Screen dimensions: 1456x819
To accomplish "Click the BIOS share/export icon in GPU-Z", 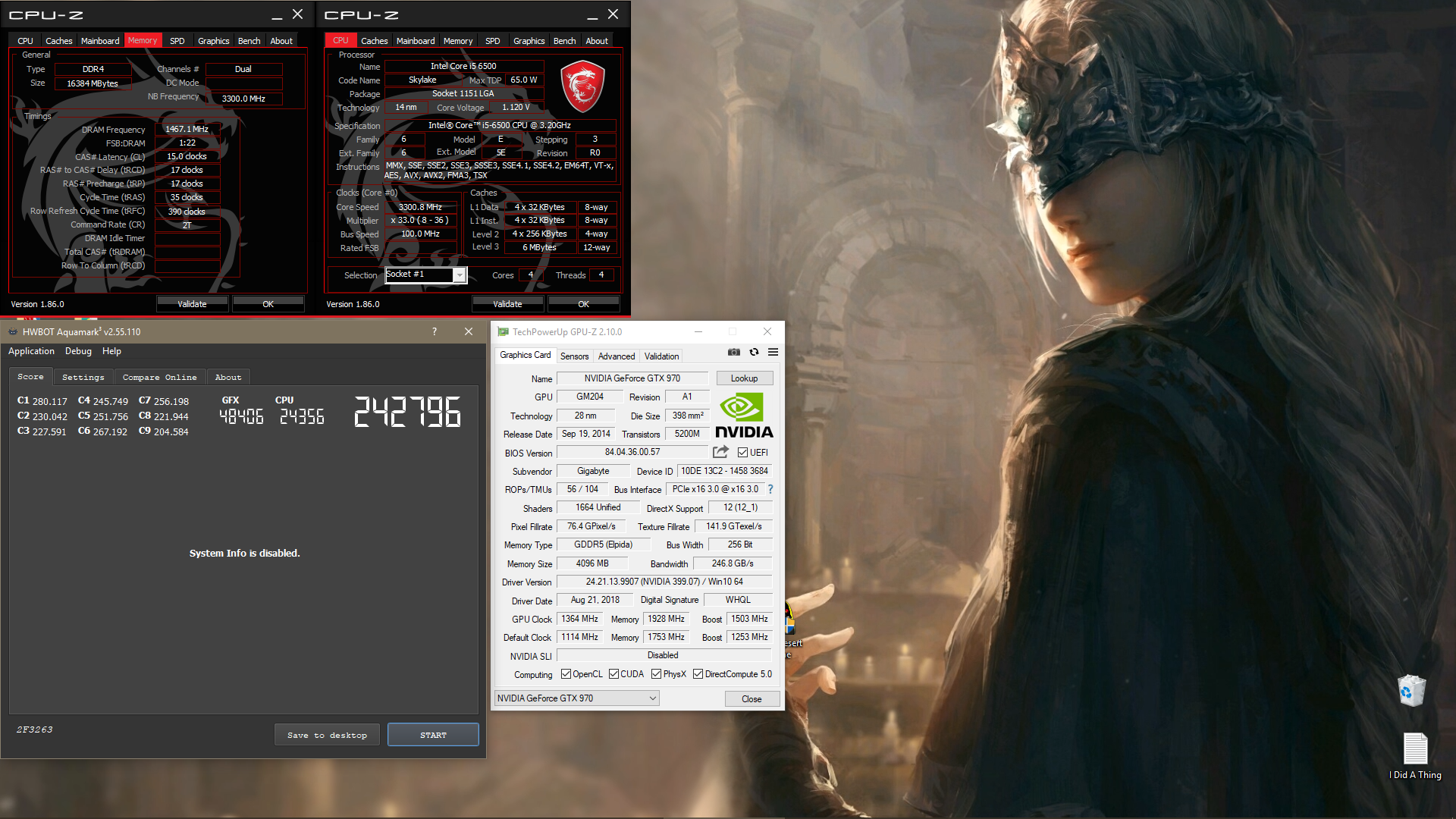I will pyautogui.click(x=720, y=452).
